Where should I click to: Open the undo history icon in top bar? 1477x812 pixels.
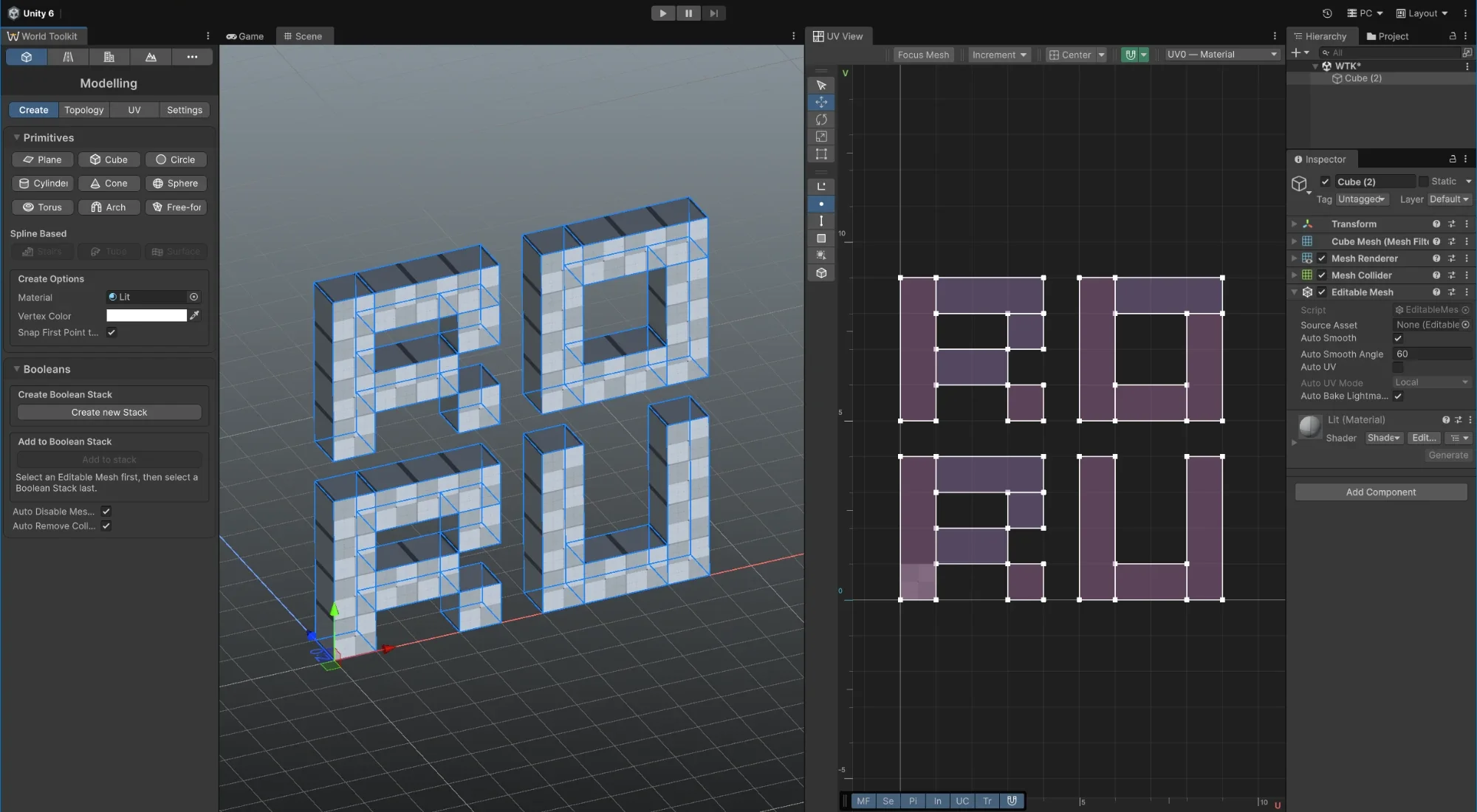pos(1327,13)
